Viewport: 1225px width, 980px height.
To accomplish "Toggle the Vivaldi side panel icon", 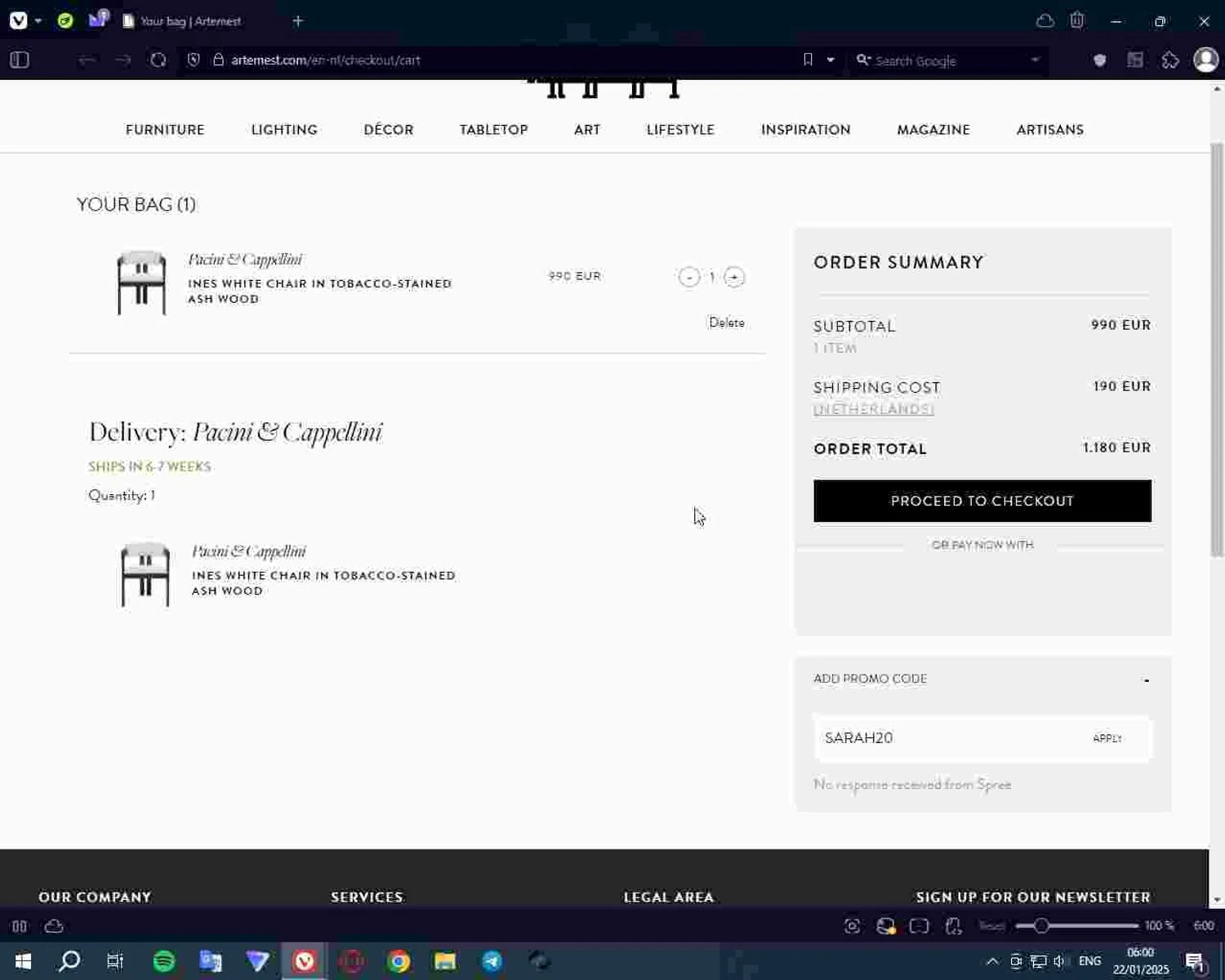I will pos(20,60).
